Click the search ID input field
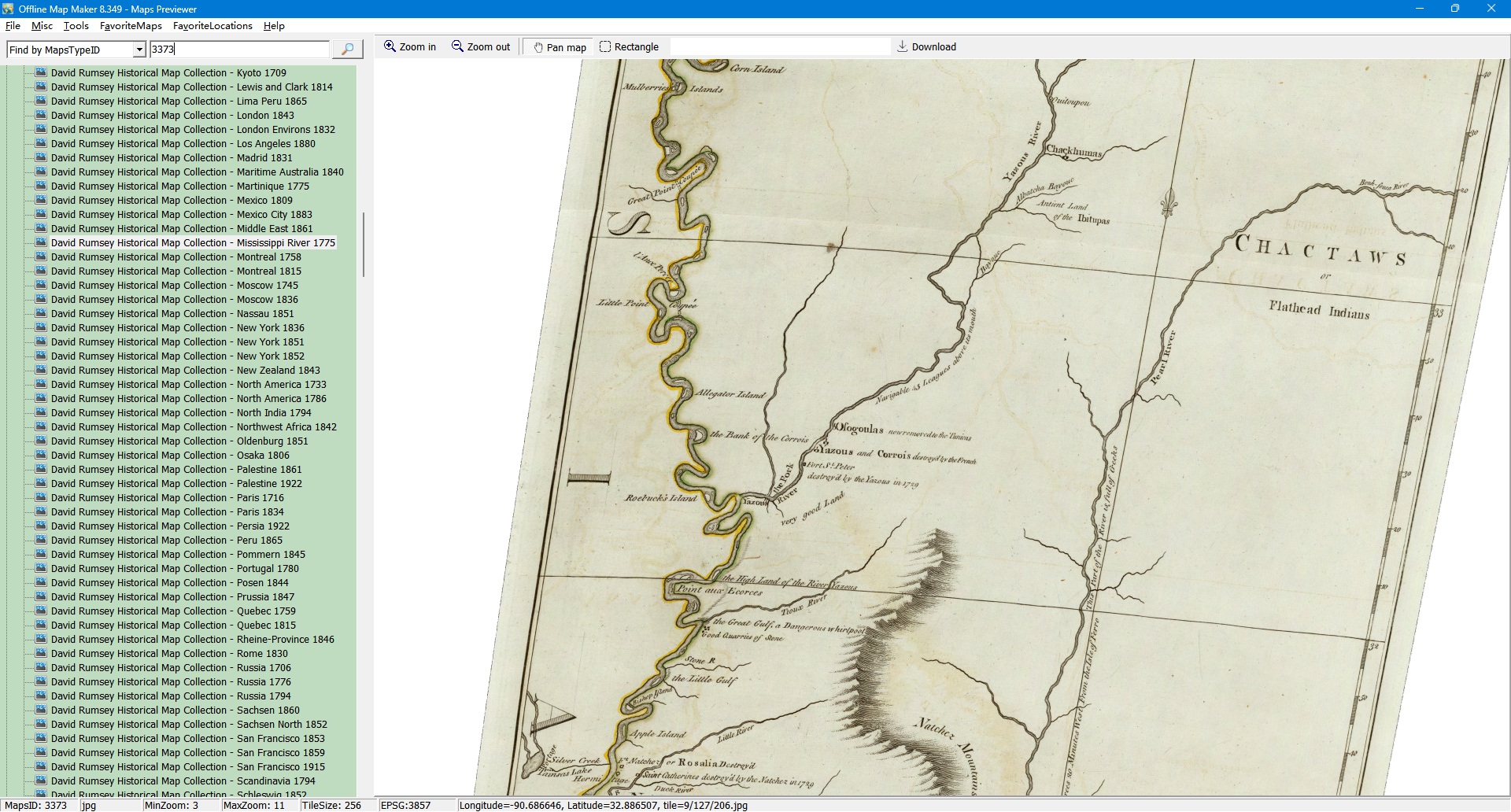 click(x=239, y=50)
